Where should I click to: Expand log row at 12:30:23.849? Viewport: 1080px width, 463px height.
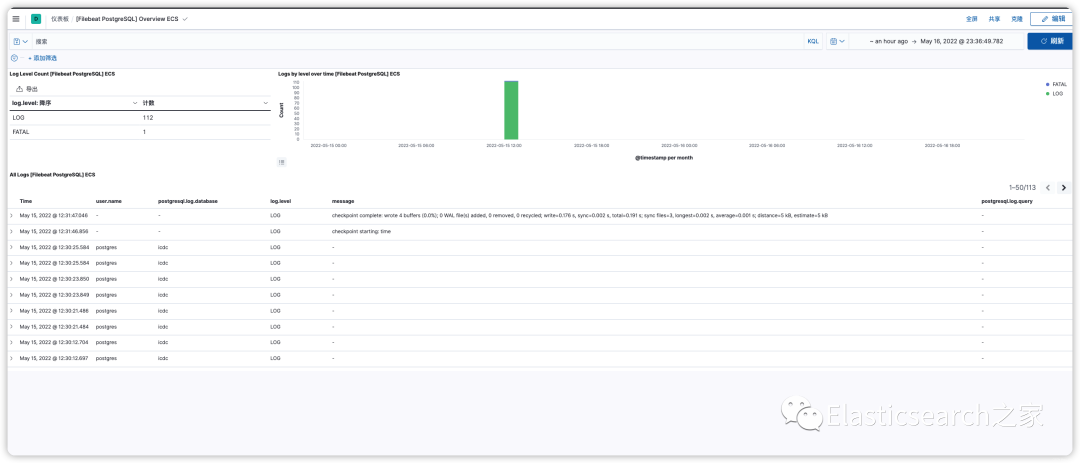(12, 295)
